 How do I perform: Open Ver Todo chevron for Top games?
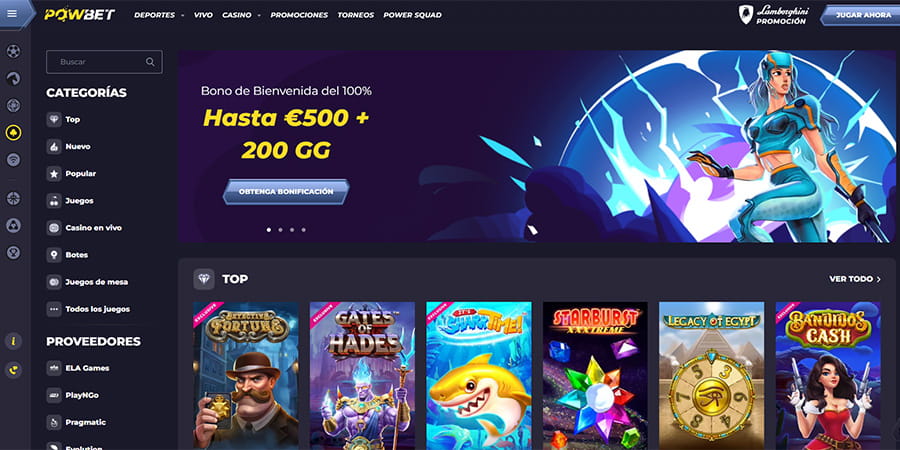[x=878, y=279]
